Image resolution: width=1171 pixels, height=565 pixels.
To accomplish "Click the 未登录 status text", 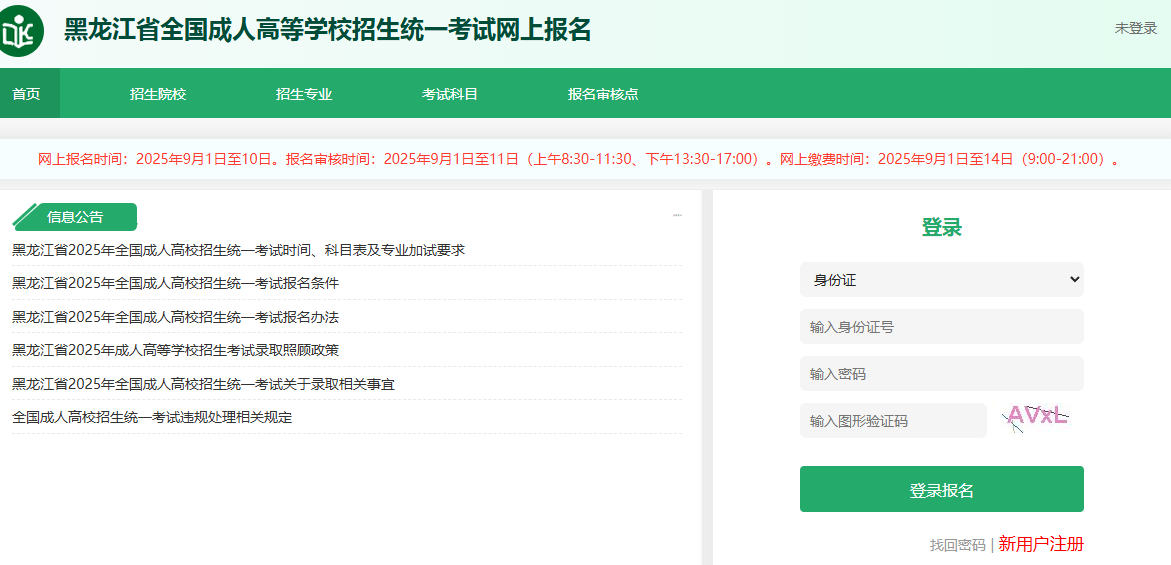I will click(1135, 28).
